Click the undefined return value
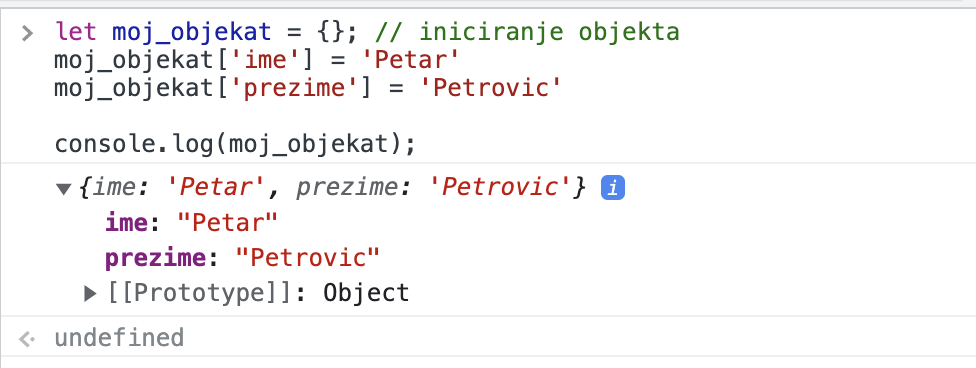 pyautogui.click(x=119, y=338)
